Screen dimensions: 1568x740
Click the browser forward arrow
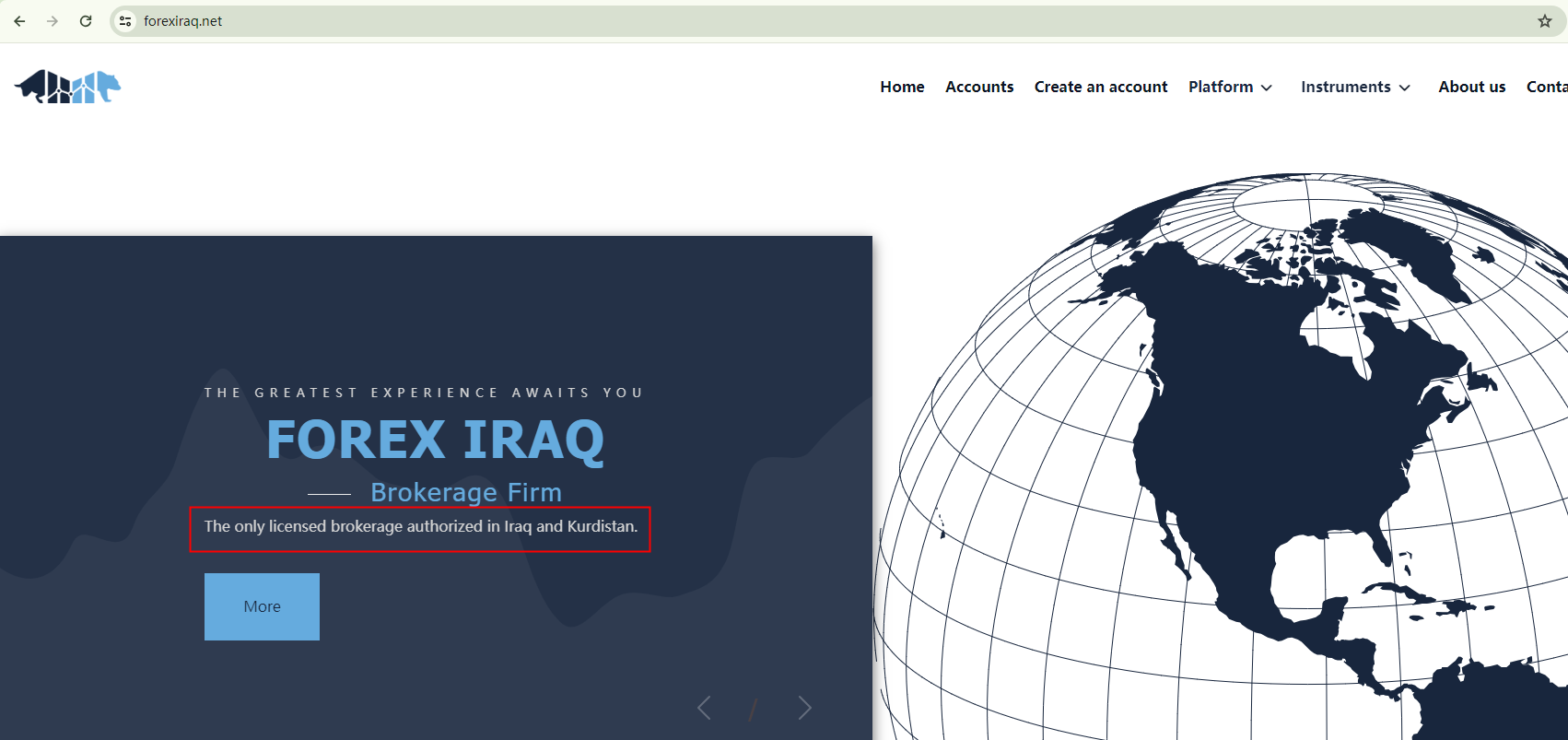coord(53,21)
